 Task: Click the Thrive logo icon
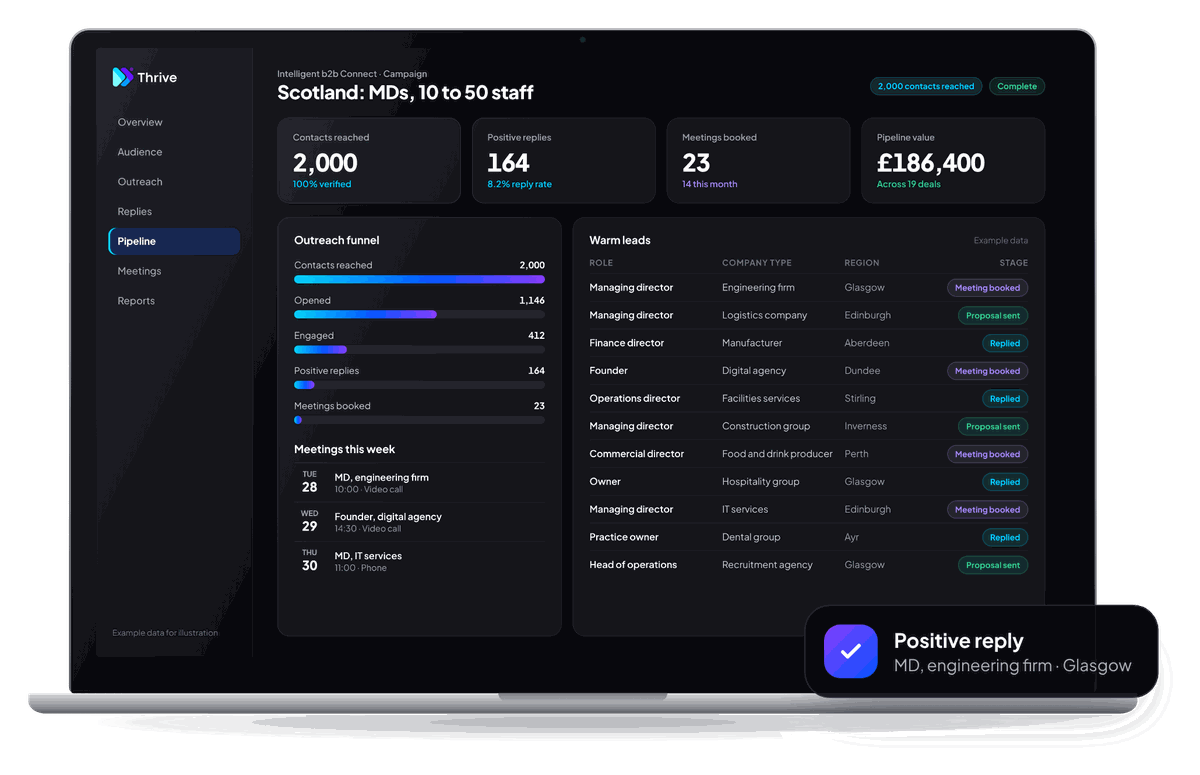coord(122,77)
